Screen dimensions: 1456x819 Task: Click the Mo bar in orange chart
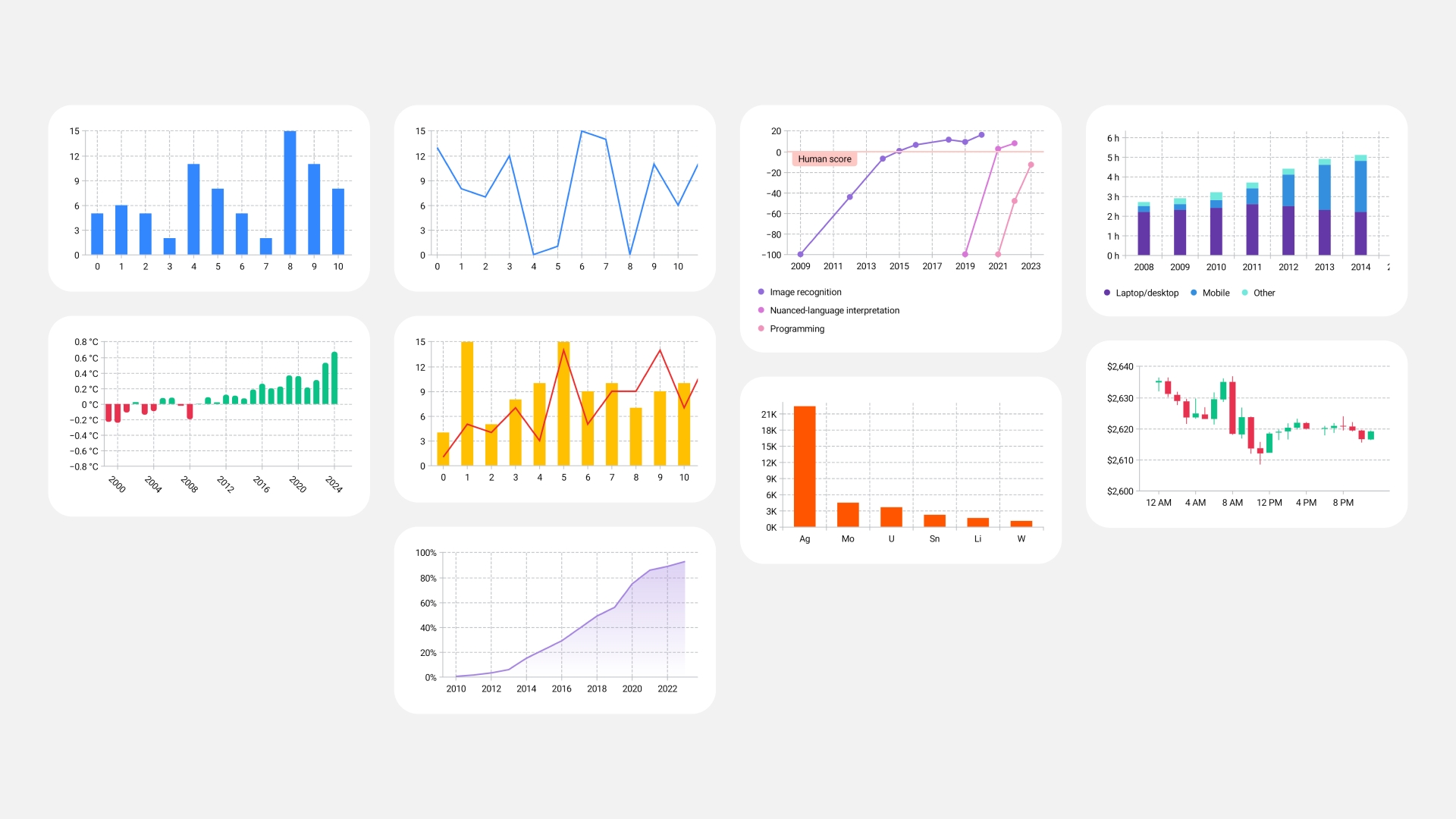click(x=848, y=515)
